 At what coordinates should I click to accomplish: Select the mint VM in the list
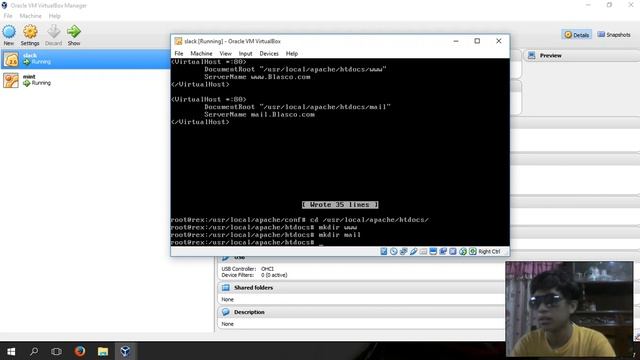coord(85,80)
